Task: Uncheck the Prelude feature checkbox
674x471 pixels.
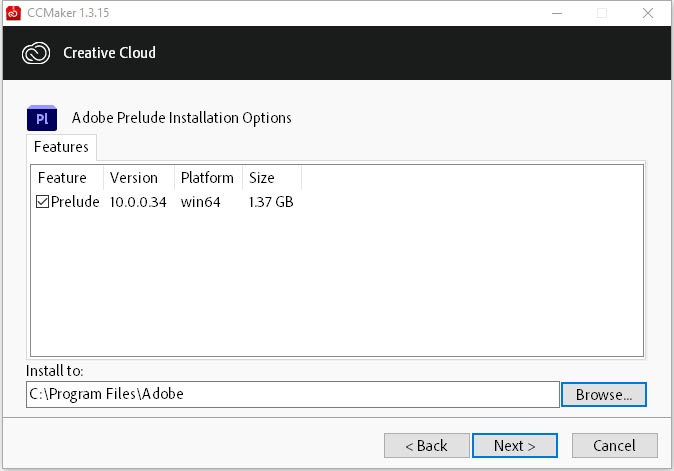Action: pyautogui.click(x=42, y=202)
